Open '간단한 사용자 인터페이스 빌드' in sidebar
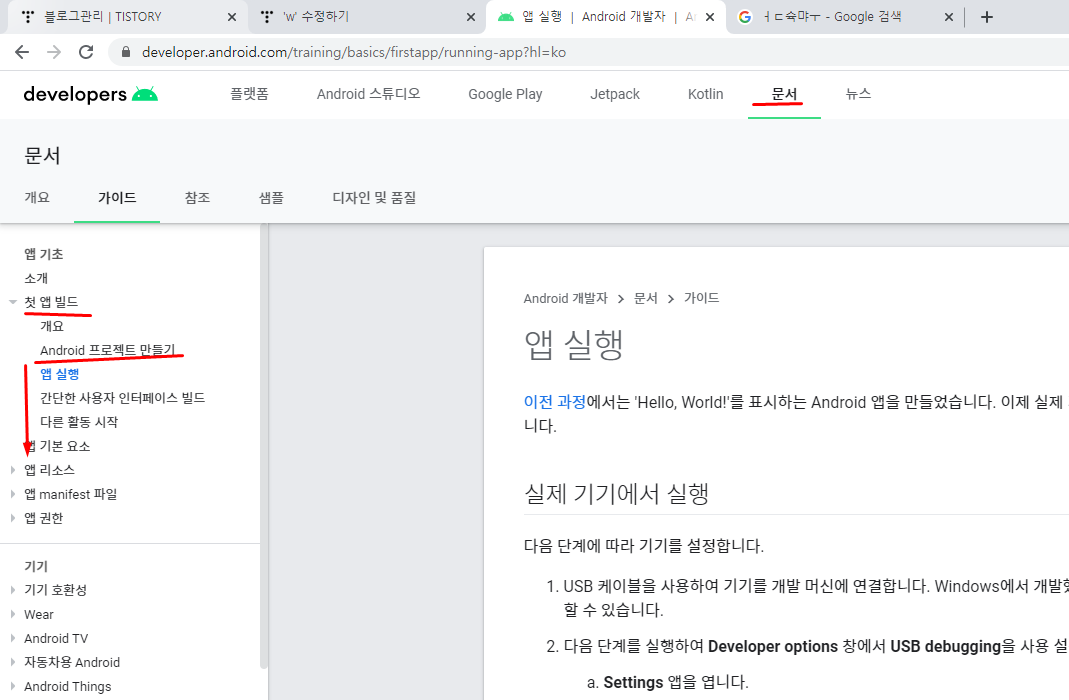The image size is (1069, 700). pos(123,398)
